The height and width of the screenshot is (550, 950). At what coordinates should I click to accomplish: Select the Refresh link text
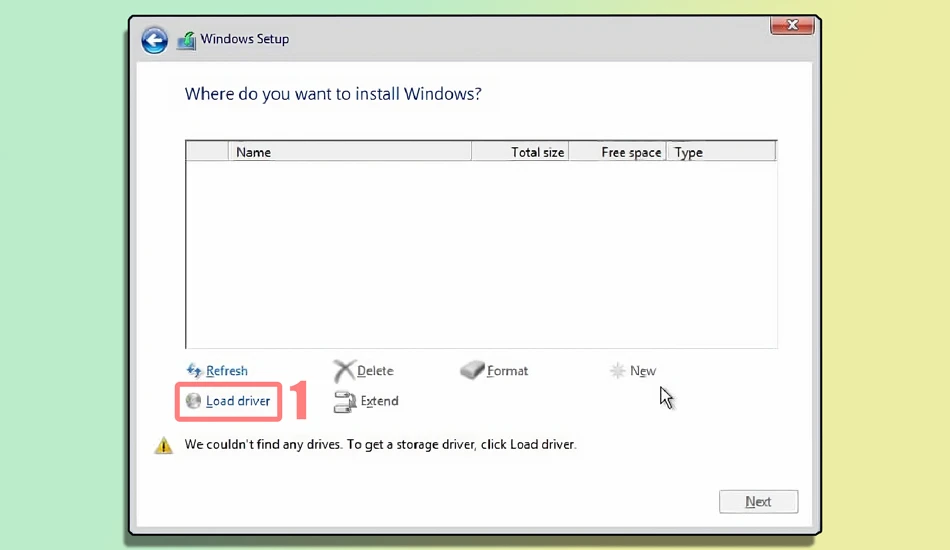coord(227,371)
